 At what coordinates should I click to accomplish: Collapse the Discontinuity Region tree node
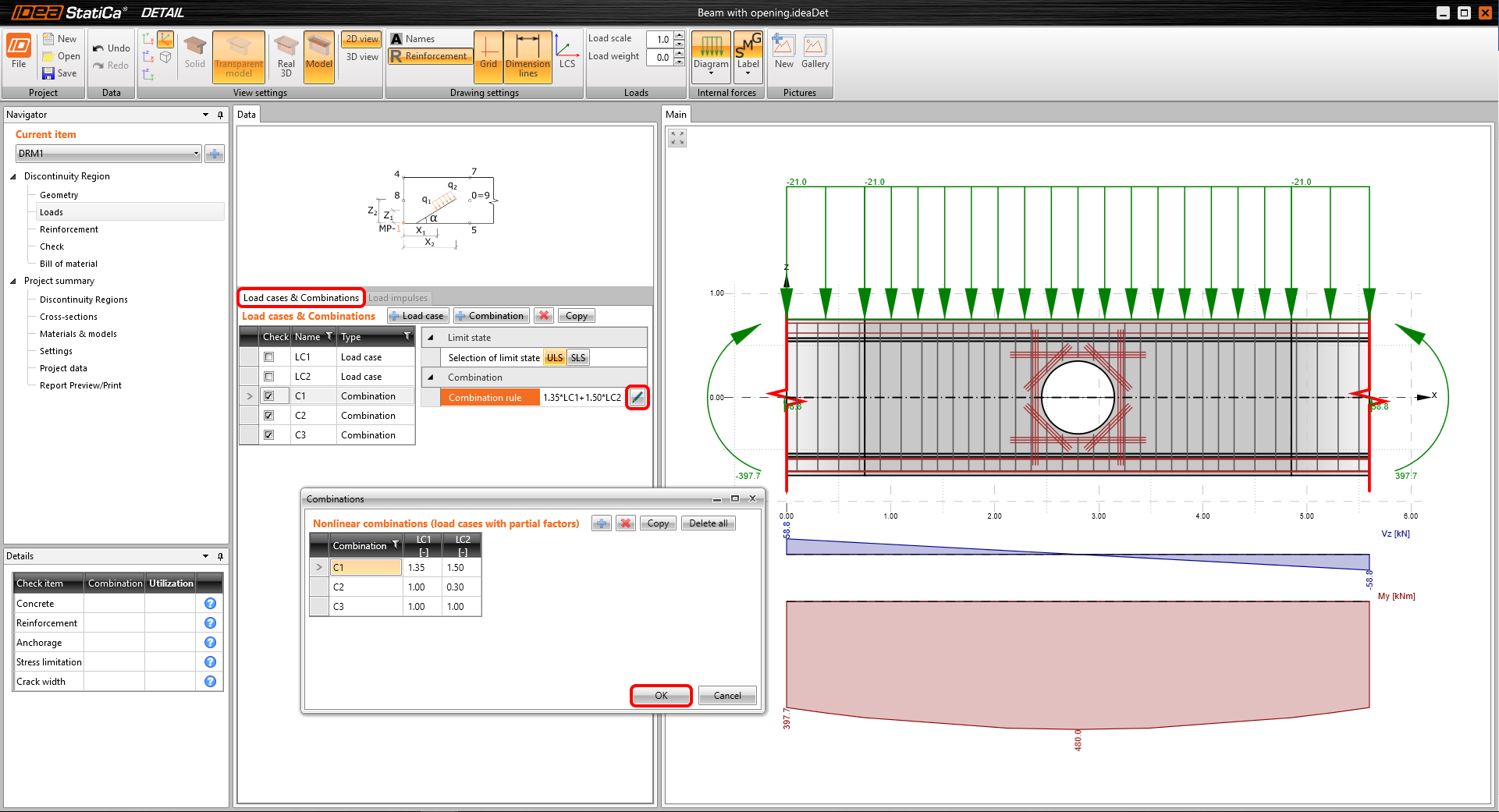tap(13, 176)
